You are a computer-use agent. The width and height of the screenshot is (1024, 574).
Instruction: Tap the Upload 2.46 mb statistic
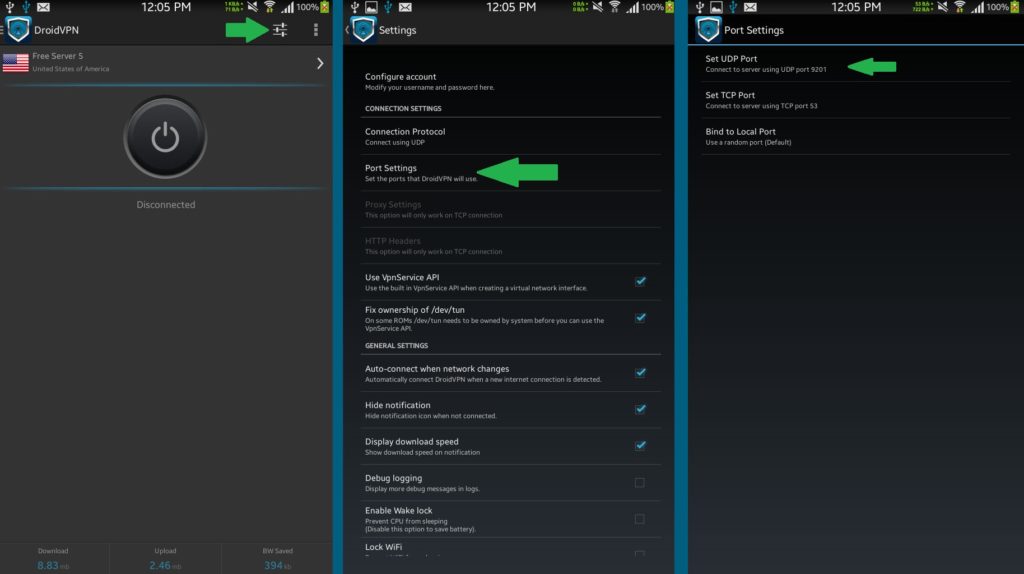[x=165, y=559]
